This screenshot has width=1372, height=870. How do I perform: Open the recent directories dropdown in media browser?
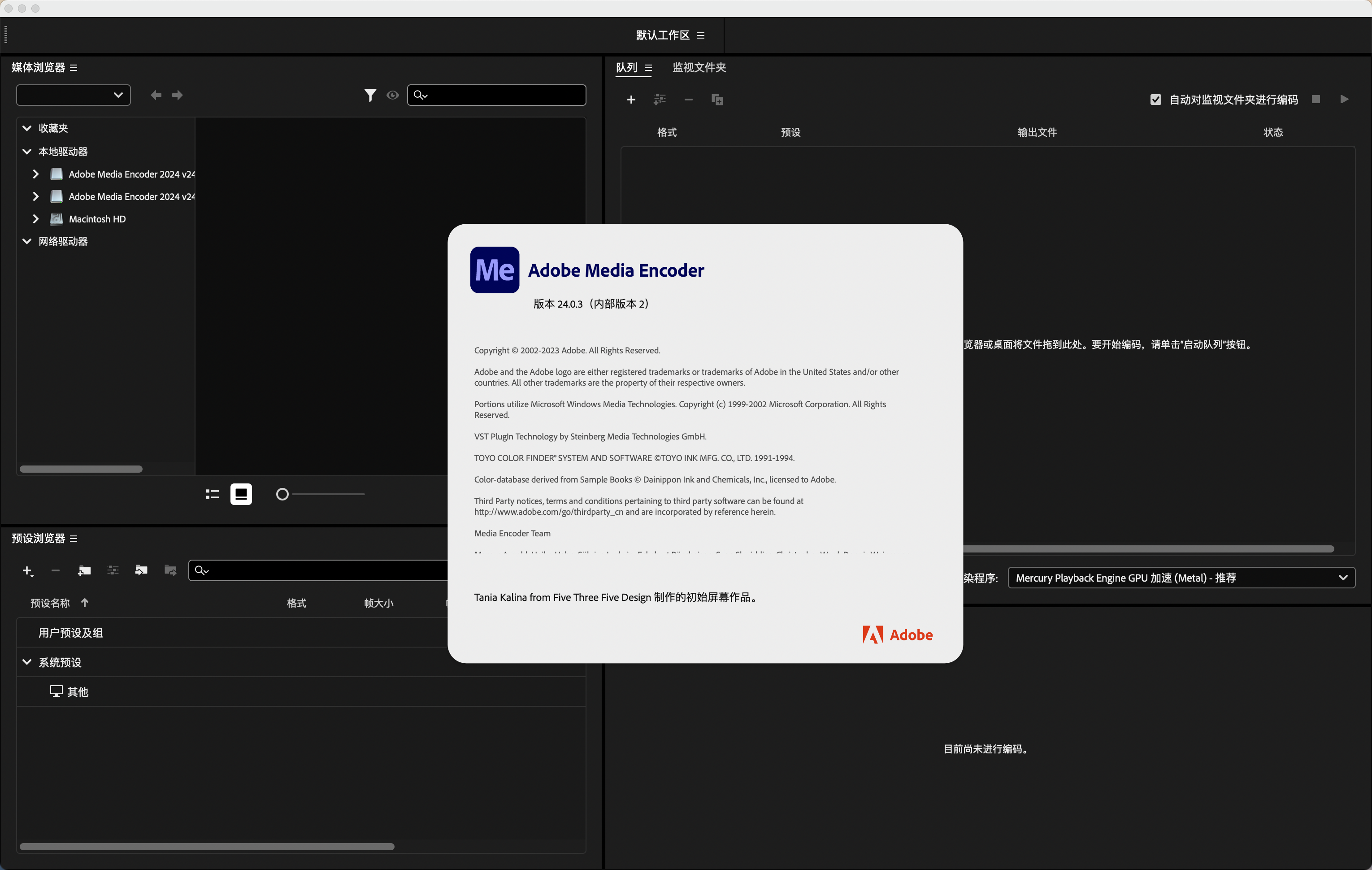coord(74,95)
